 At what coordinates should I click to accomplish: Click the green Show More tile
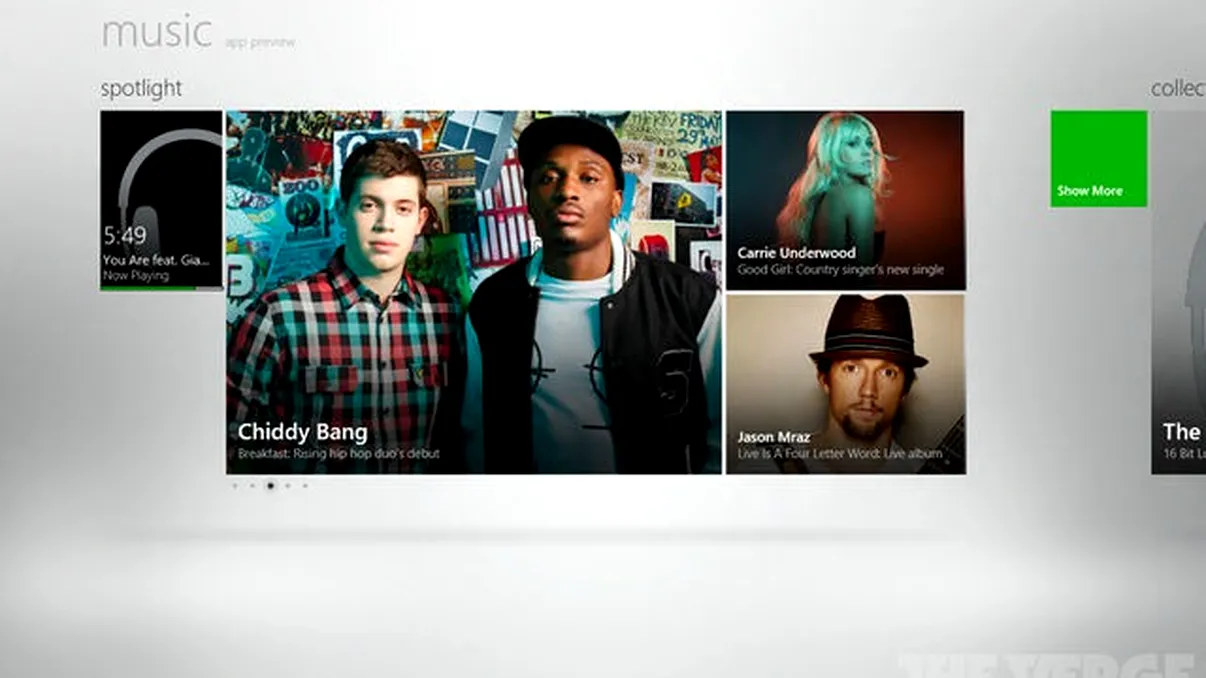[x=1097, y=160]
